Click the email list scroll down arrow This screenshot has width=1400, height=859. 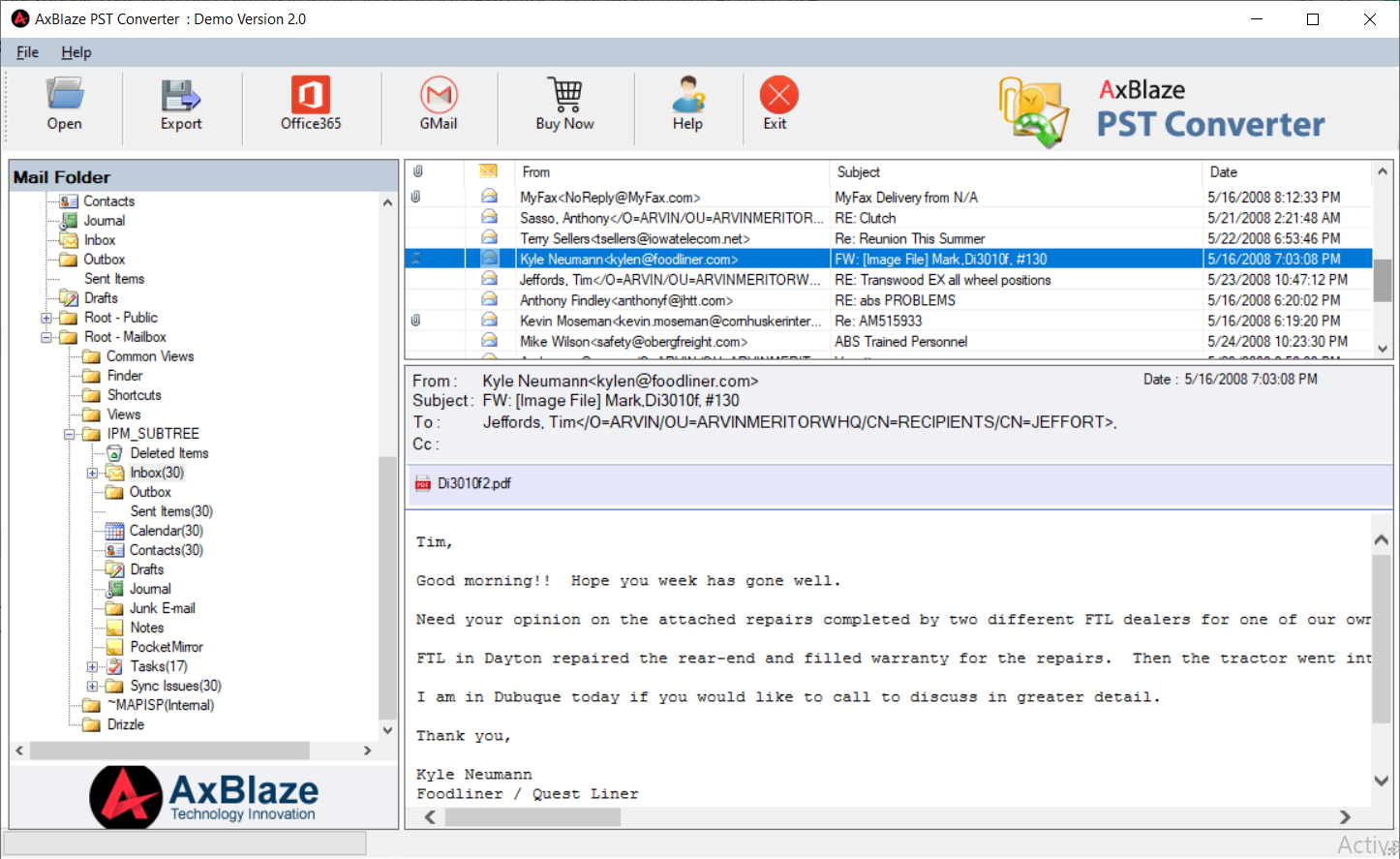(1383, 348)
